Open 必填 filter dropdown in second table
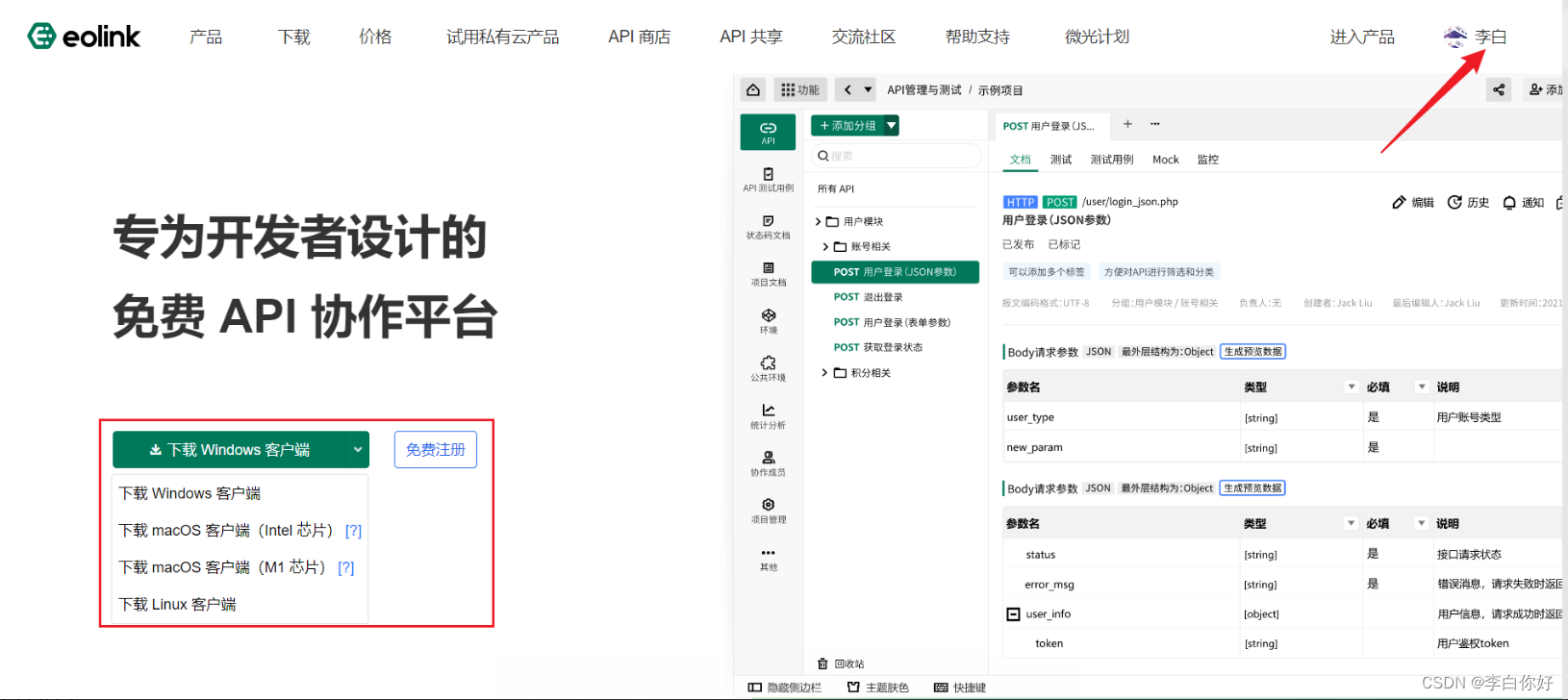Screen dimensions: 1568x700 point(1421,523)
